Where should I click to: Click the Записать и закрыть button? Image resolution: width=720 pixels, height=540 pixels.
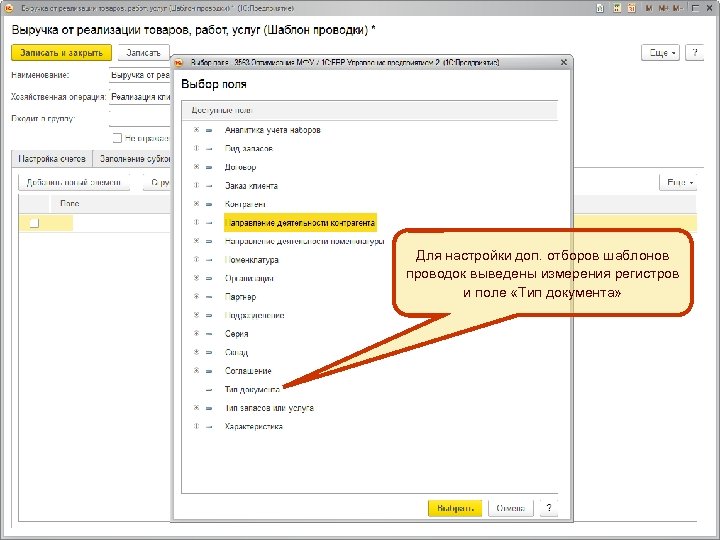click(61, 53)
